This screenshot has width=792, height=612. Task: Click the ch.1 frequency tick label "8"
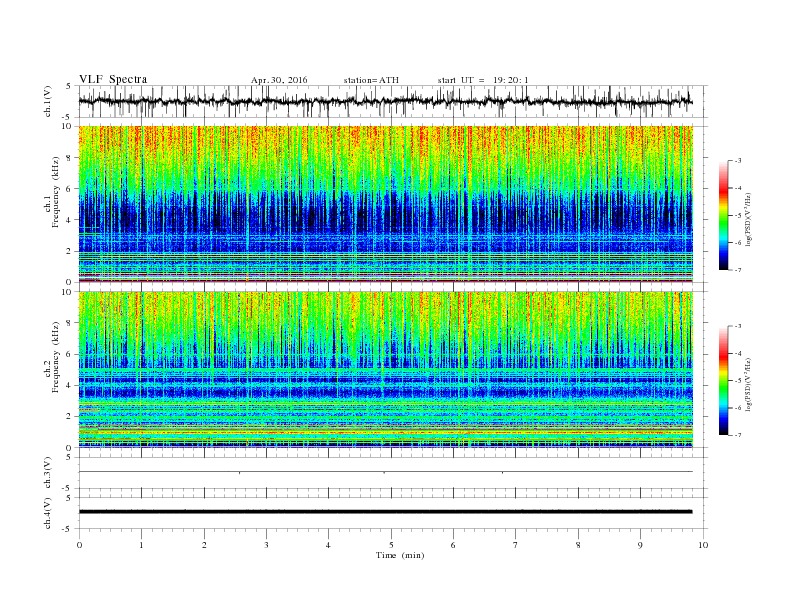coord(70,158)
